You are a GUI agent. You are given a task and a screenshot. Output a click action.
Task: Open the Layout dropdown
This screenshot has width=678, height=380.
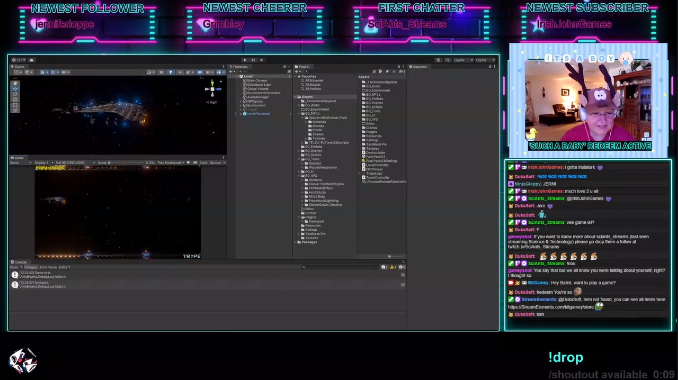[486, 60]
